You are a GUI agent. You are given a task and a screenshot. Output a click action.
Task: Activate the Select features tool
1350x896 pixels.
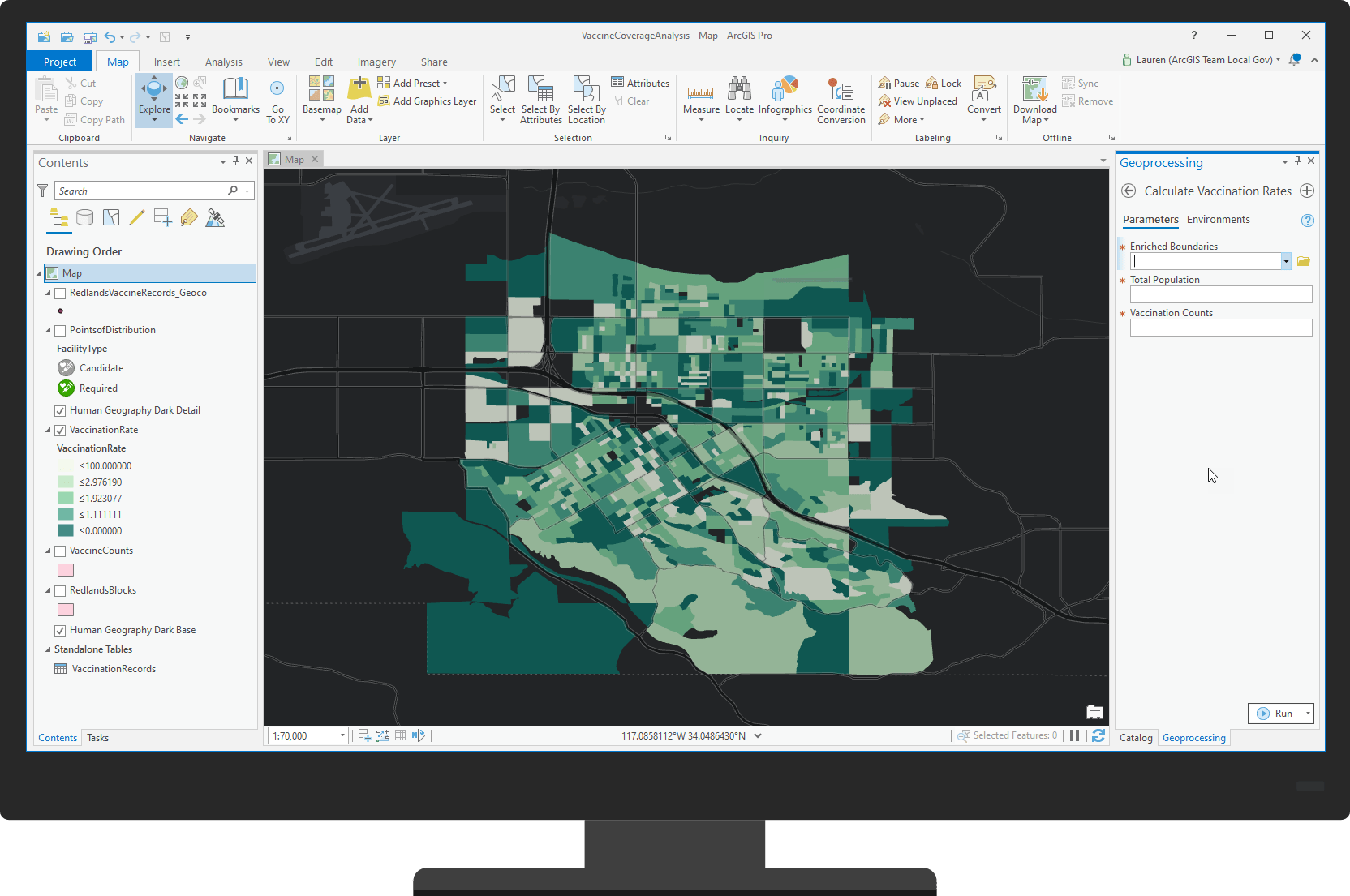click(x=502, y=100)
